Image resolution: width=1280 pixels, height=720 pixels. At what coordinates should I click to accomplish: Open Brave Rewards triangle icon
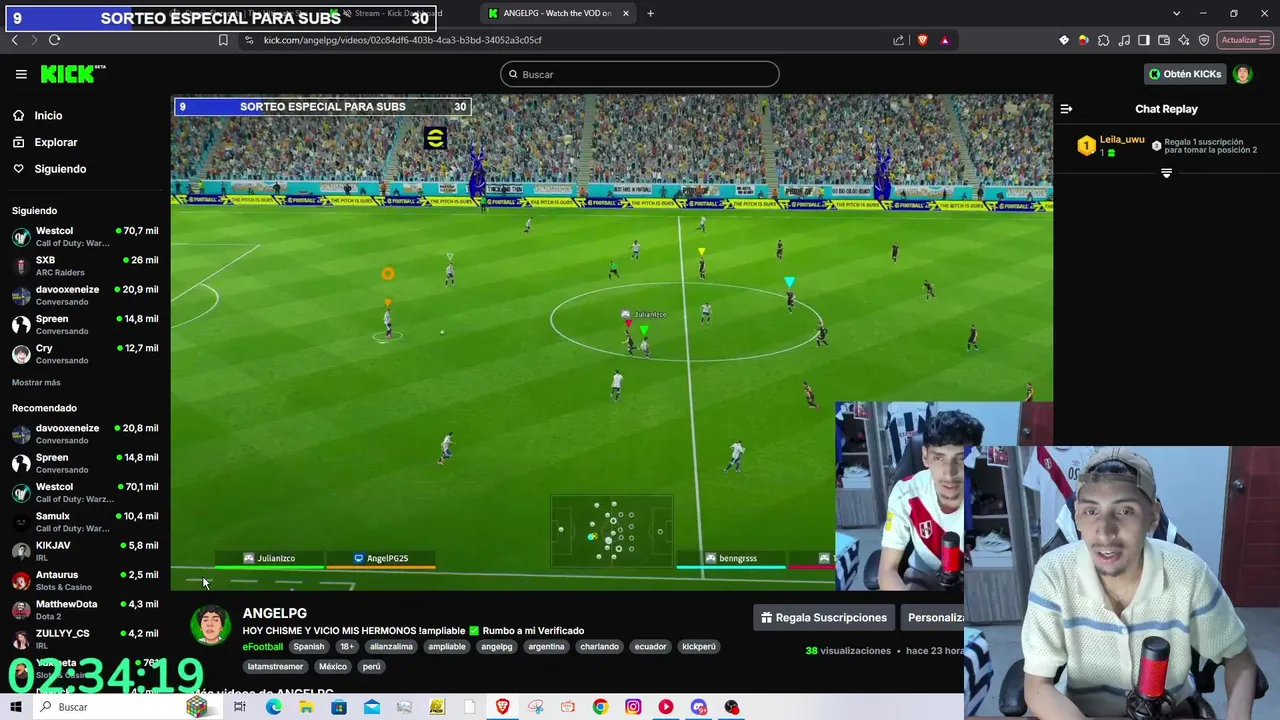click(944, 40)
